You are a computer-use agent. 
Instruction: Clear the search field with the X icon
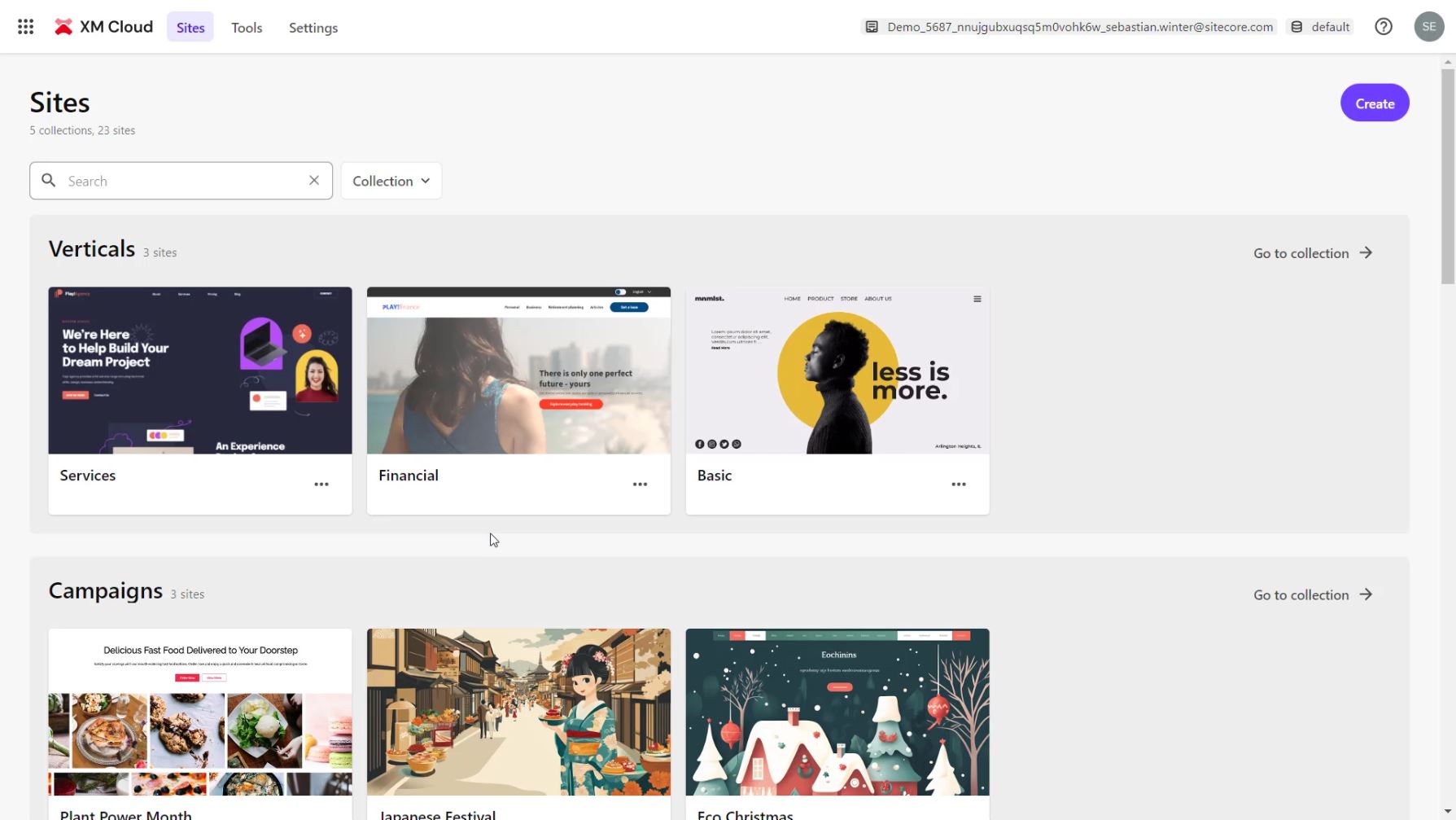pyautogui.click(x=314, y=181)
